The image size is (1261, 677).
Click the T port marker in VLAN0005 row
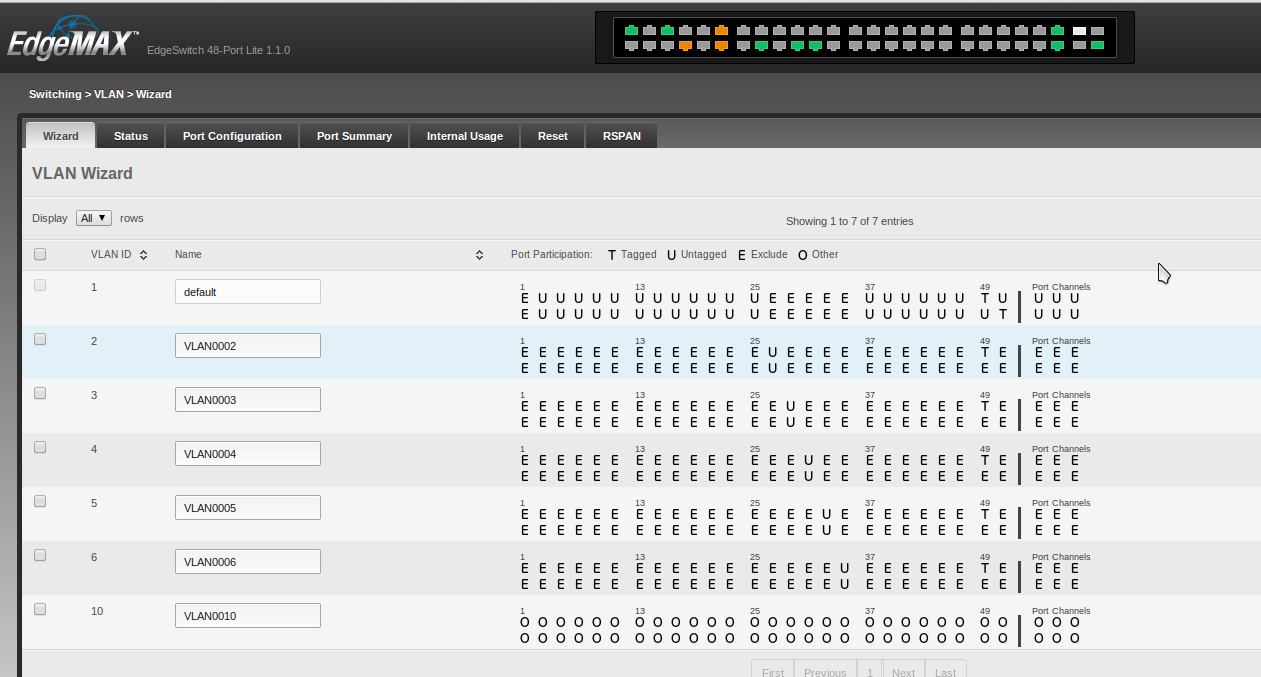click(x=985, y=514)
